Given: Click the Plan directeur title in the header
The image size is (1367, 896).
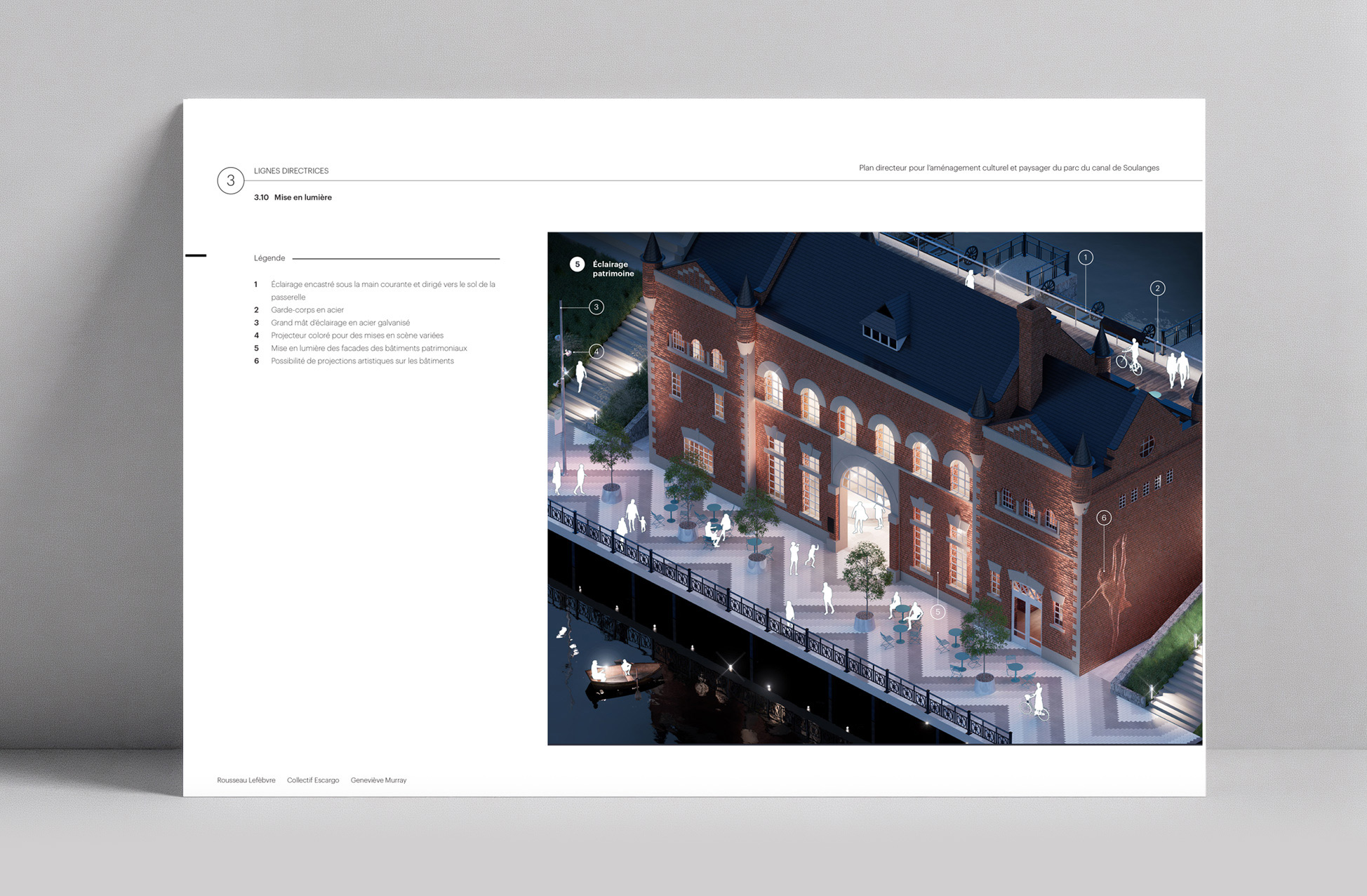Looking at the screenshot, I should point(1008,168).
